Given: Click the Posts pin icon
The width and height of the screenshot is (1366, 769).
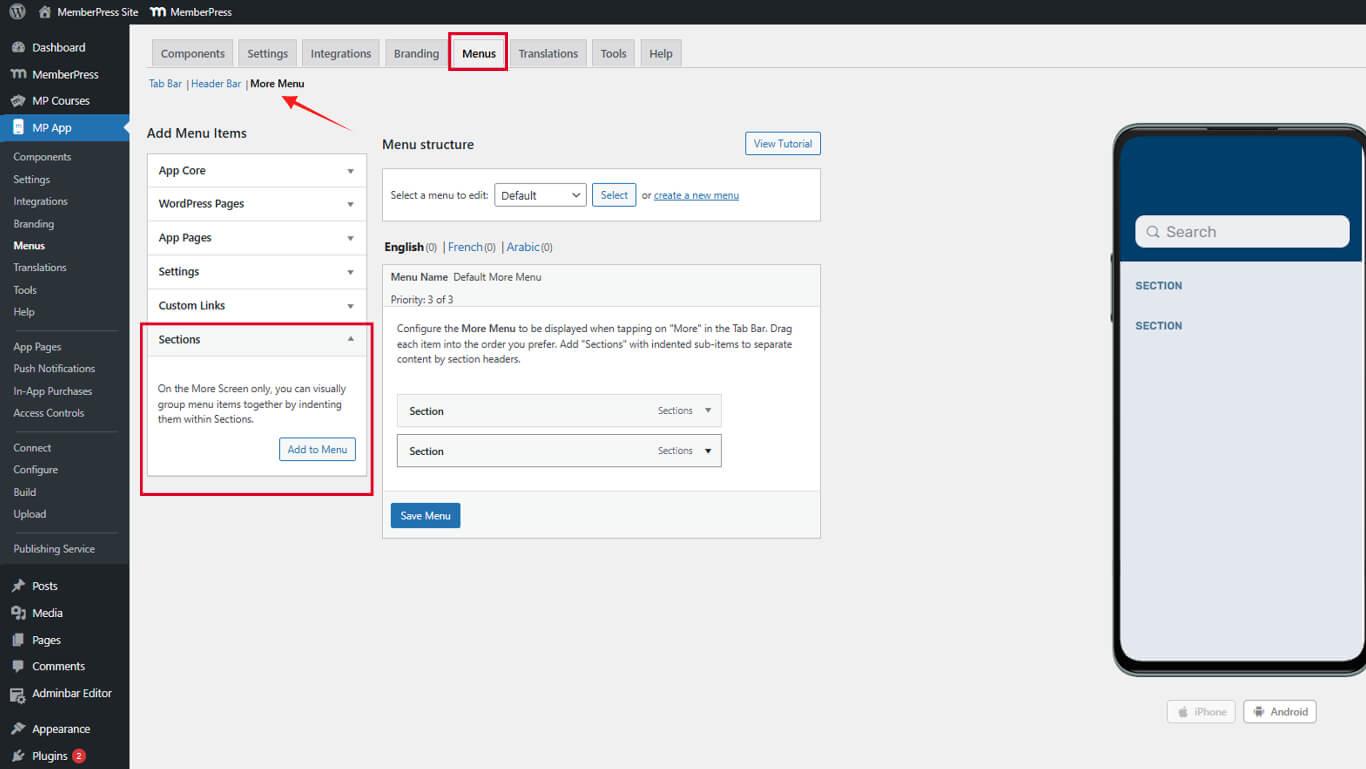Looking at the screenshot, I should (x=18, y=586).
